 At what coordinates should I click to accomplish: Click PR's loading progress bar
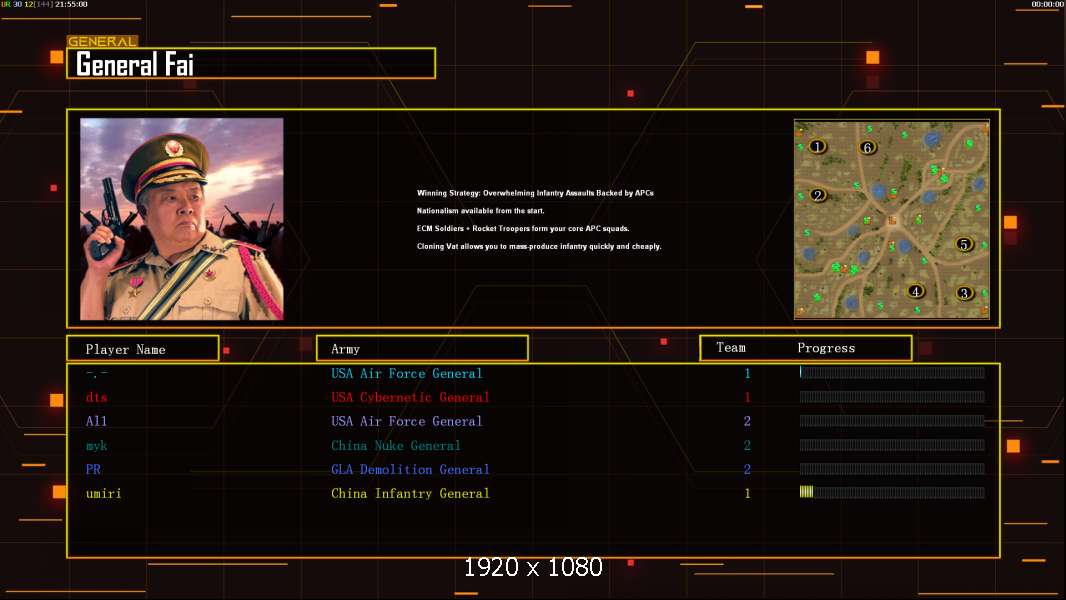tap(892, 468)
